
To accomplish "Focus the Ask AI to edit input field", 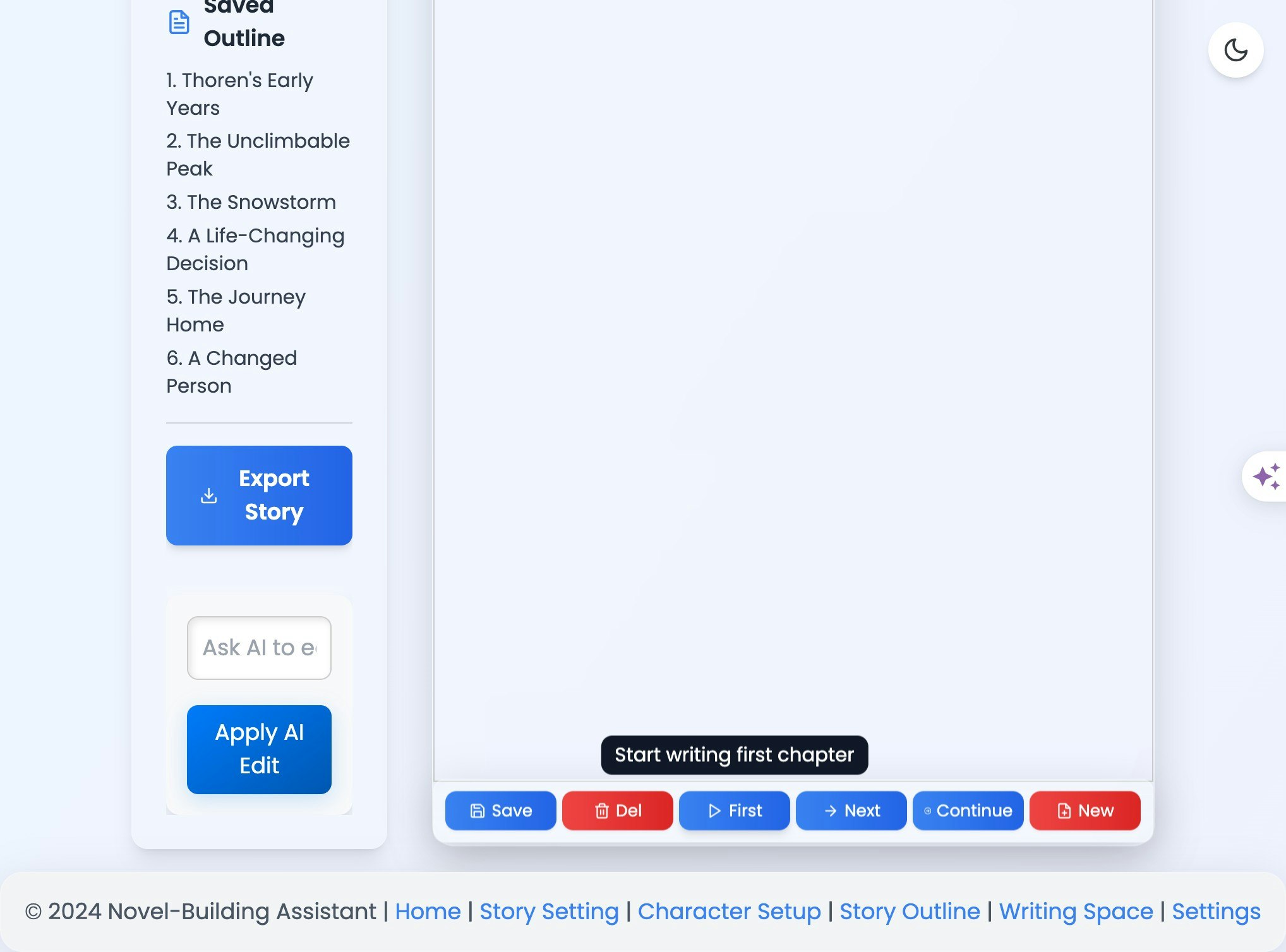I will 259,648.
